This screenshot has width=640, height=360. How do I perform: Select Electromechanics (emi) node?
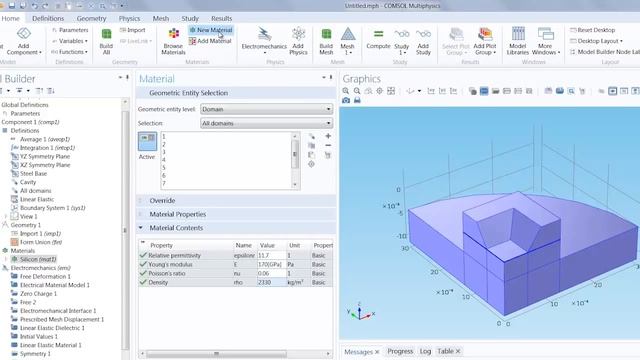[40, 268]
